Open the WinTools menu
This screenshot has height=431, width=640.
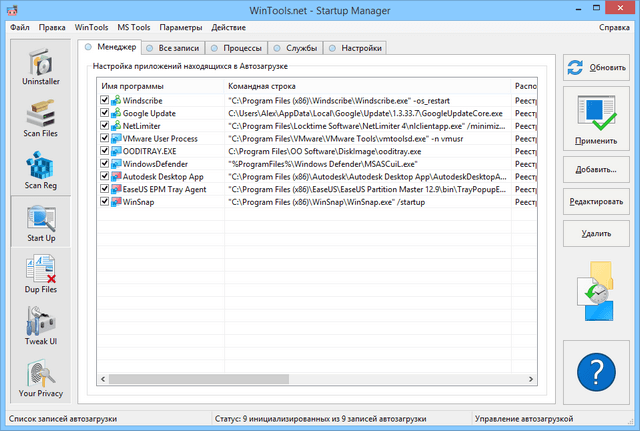[91, 27]
